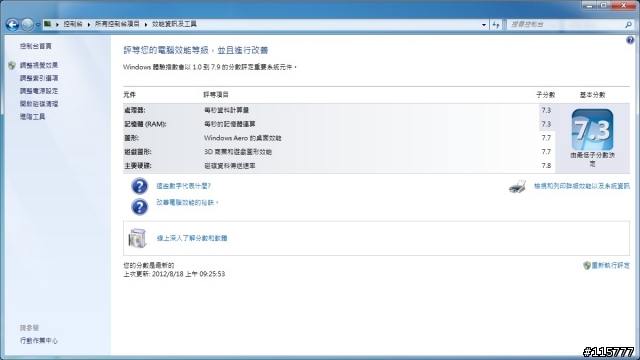Expand the arrow before 控制台 breadcrumb
This screenshot has height=360, width=640.
(x=57, y=24)
